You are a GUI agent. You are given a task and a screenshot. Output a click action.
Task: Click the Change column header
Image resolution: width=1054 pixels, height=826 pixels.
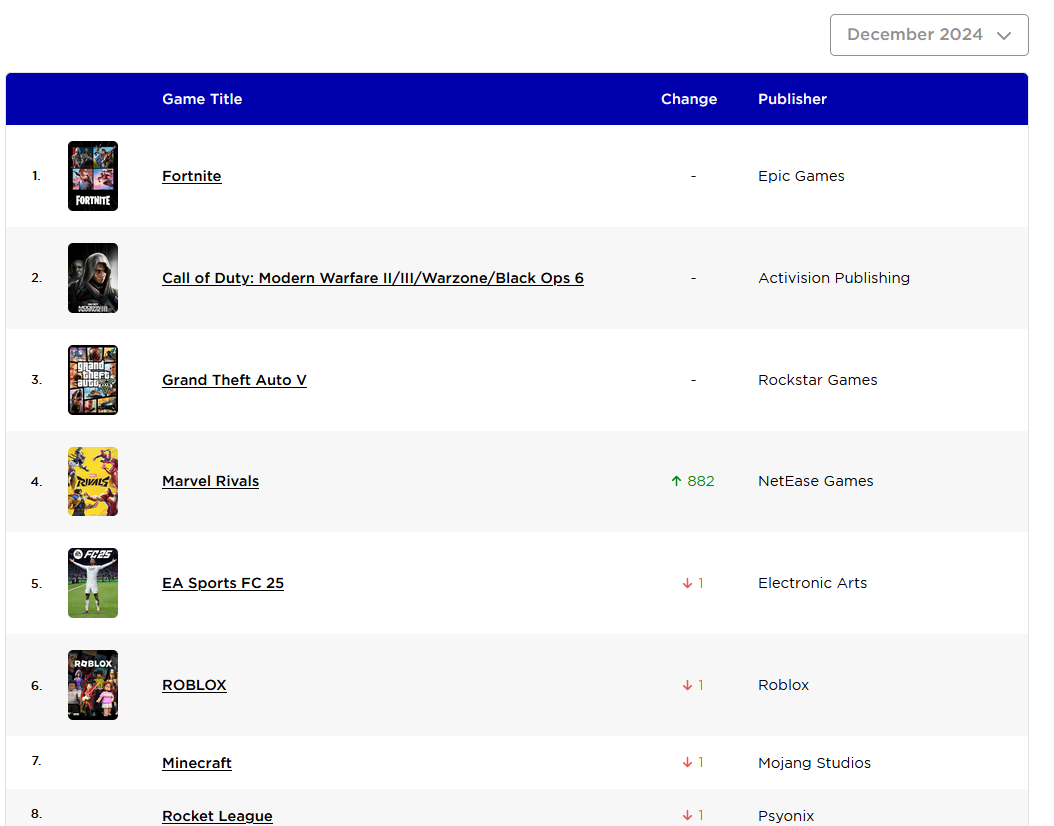(689, 99)
